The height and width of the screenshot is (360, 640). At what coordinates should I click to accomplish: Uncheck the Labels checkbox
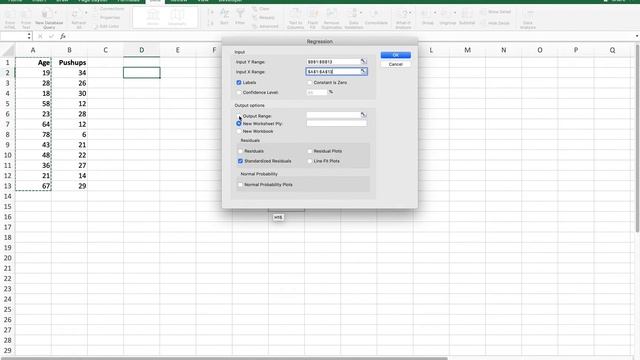[239, 82]
